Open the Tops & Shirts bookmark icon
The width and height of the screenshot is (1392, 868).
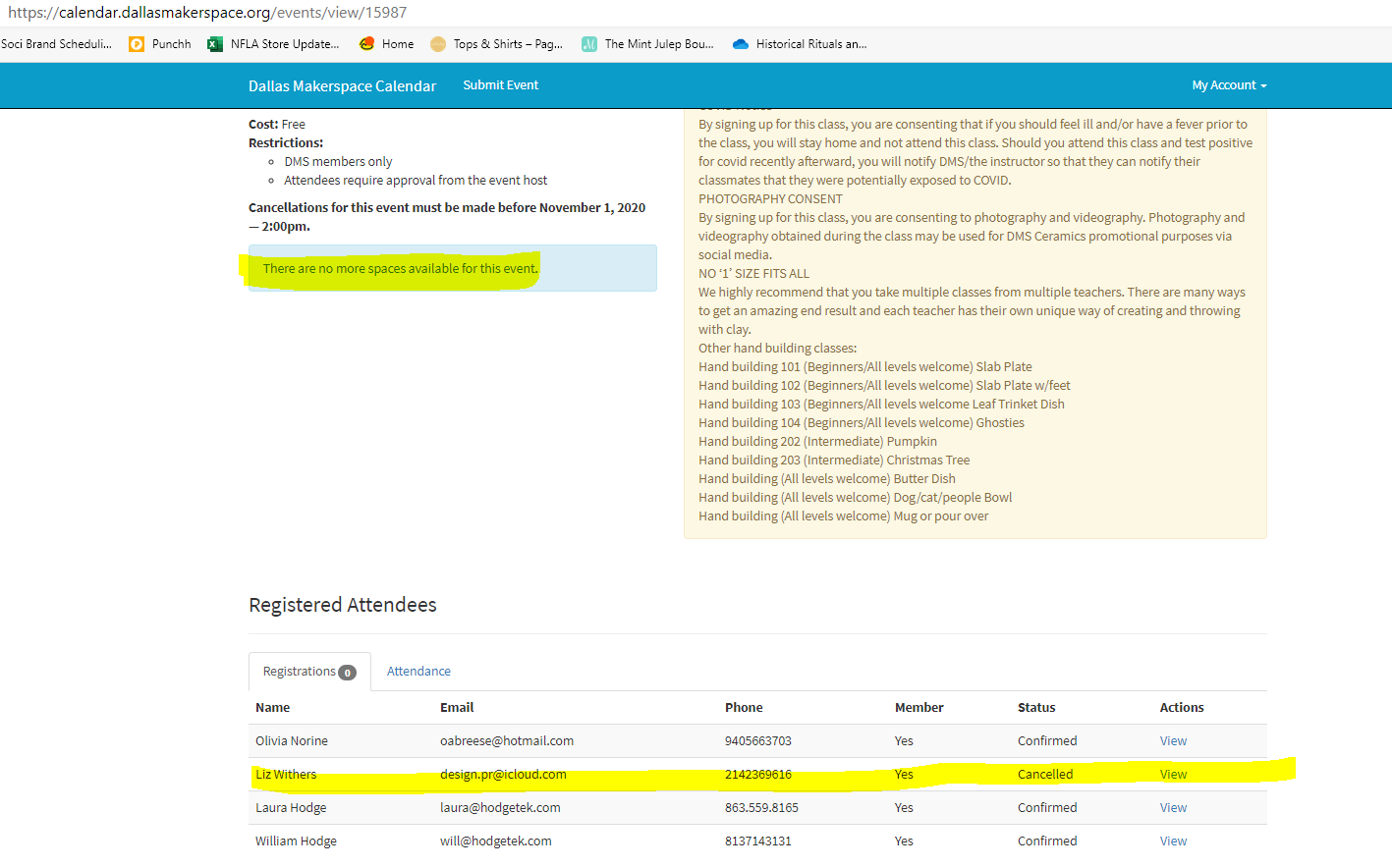click(438, 44)
